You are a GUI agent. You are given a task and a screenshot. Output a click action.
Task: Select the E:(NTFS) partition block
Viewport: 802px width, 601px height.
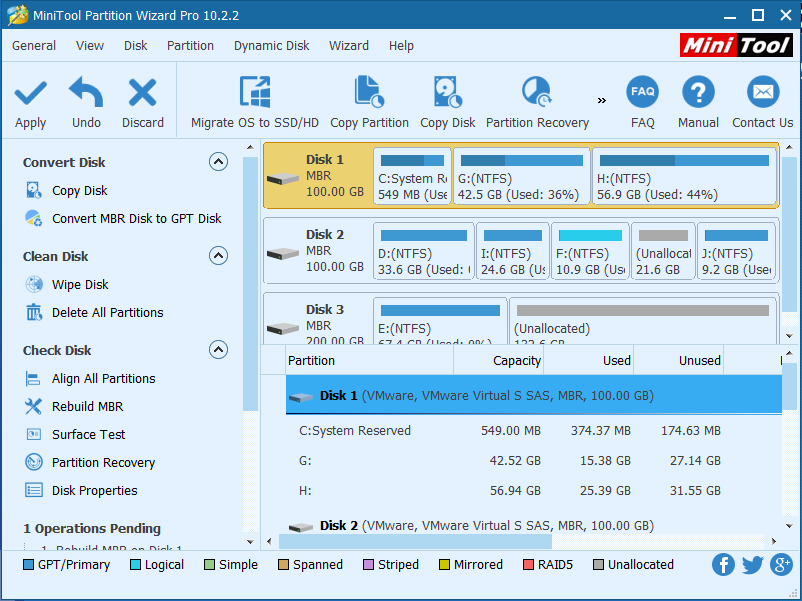[440, 321]
